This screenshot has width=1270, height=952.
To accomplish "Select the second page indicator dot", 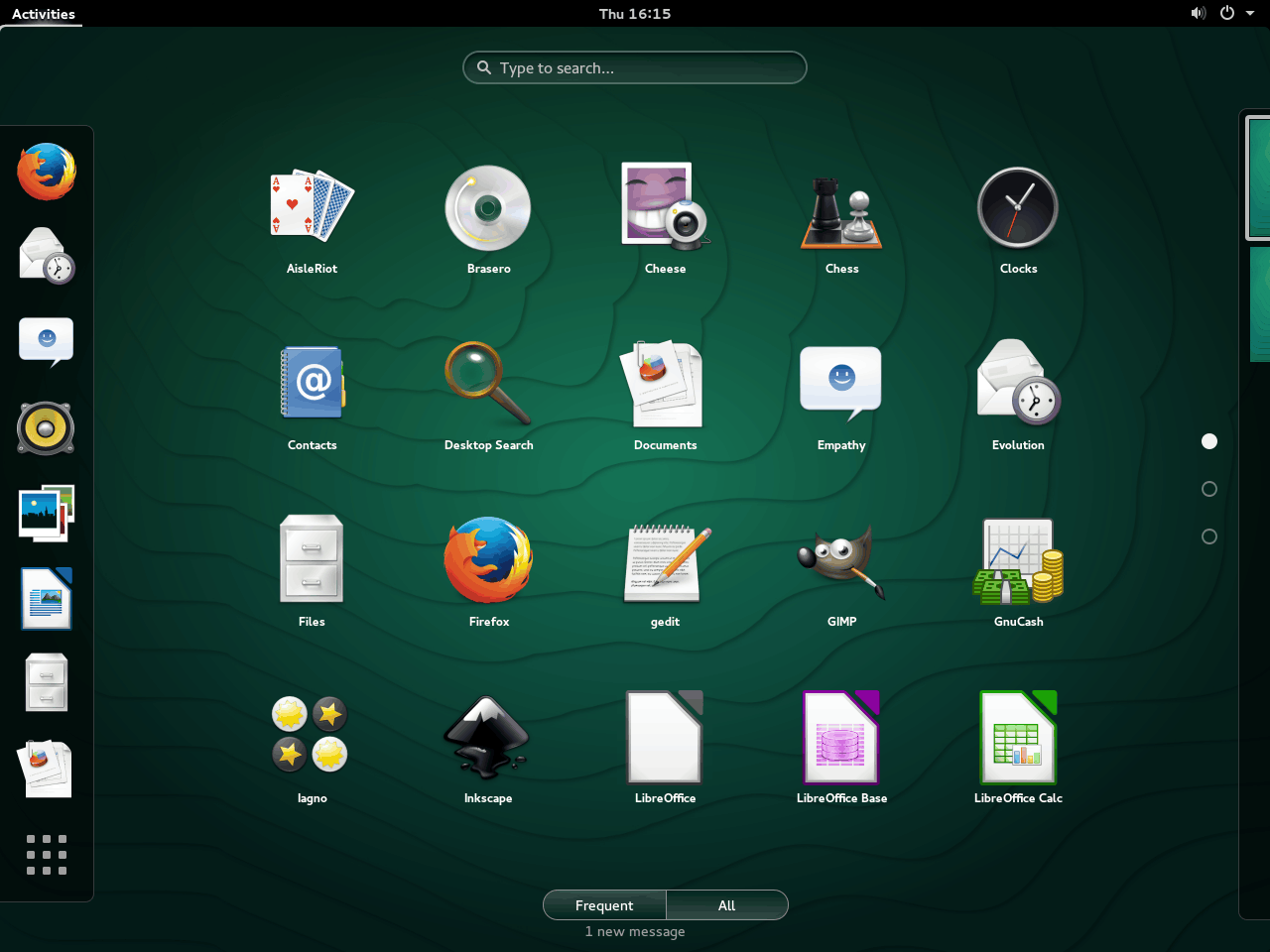I will (x=1209, y=489).
